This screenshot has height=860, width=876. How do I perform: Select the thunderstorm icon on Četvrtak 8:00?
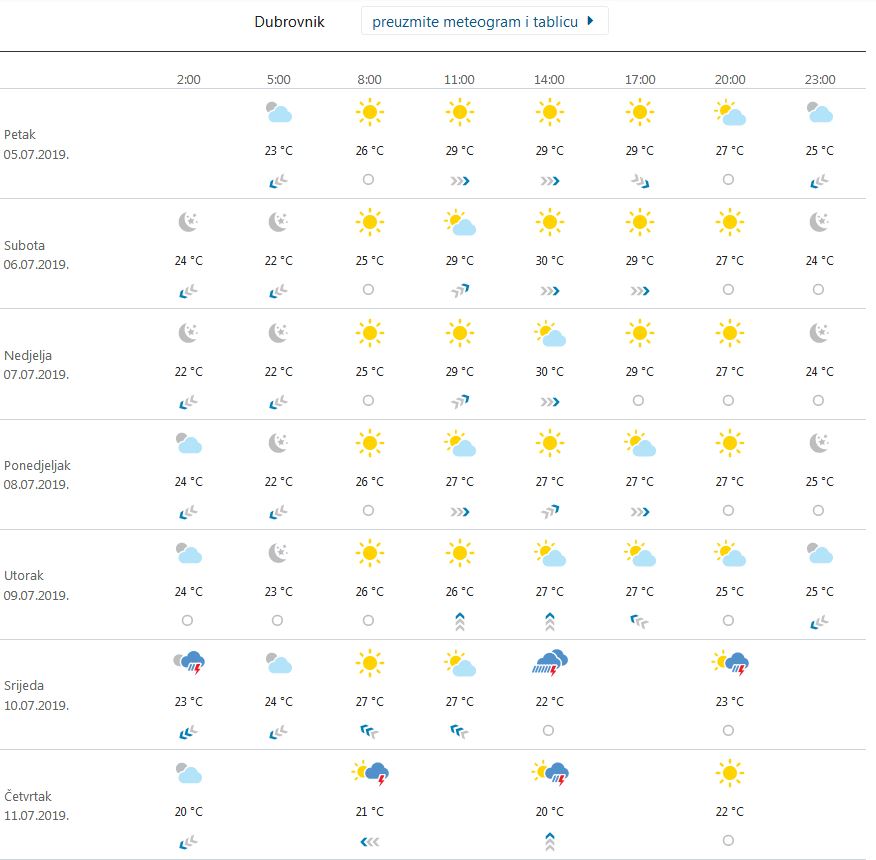[x=369, y=773]
